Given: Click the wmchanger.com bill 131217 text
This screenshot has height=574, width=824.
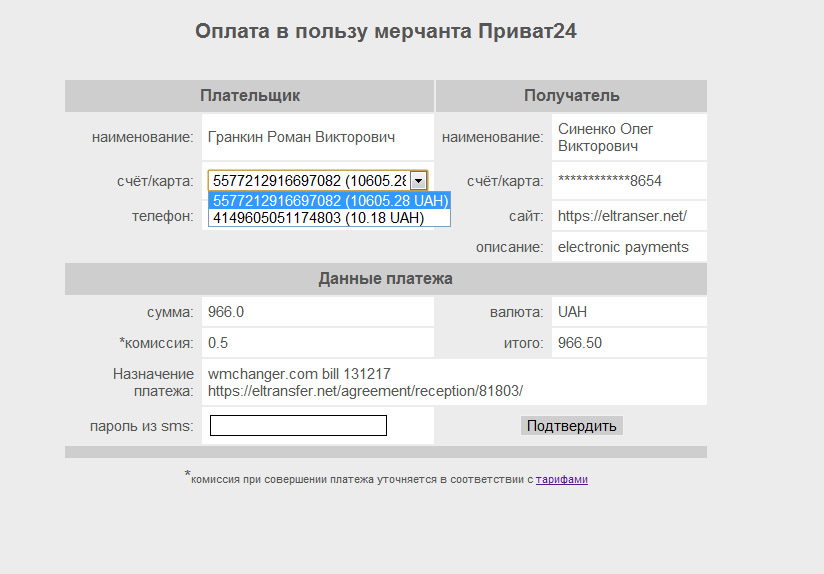Looking at the screenshot, I should click(299, 374).
